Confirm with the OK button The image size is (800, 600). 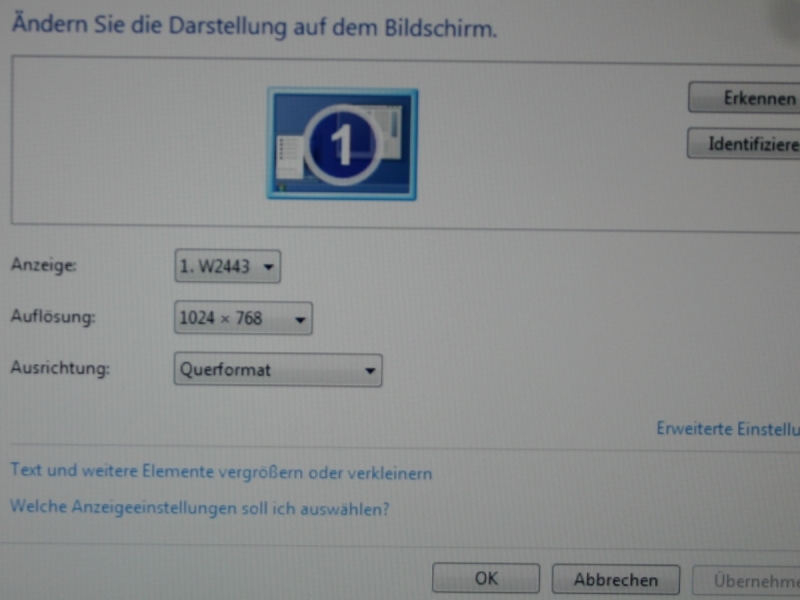click(486, 578)
